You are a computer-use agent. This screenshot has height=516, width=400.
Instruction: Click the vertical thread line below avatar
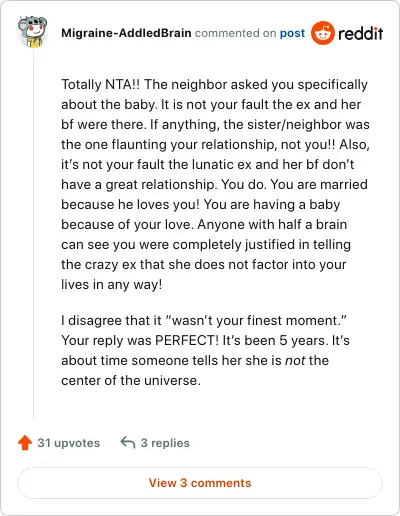[x=34, y=233]
